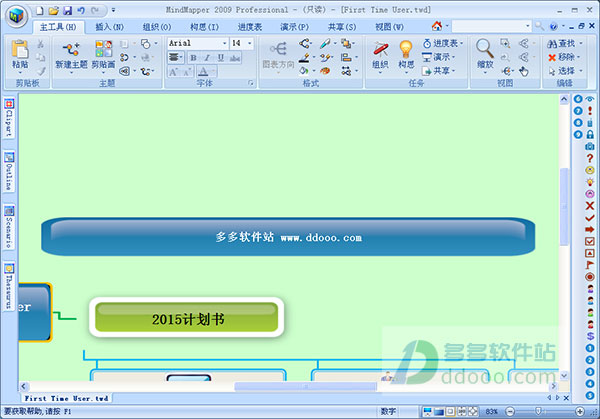Open the 演示(P) ribbon tab
The height and width of the screenshot is (419, 600).
click(x=294, y=27)
